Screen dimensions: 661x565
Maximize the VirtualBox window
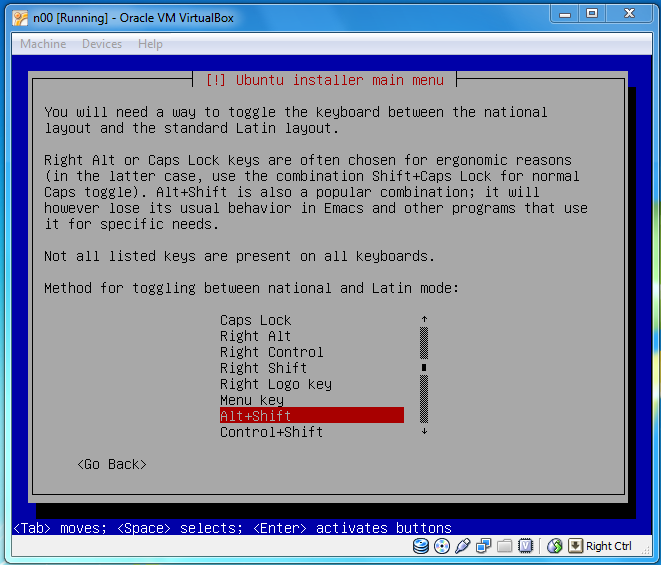pos(592,14)
